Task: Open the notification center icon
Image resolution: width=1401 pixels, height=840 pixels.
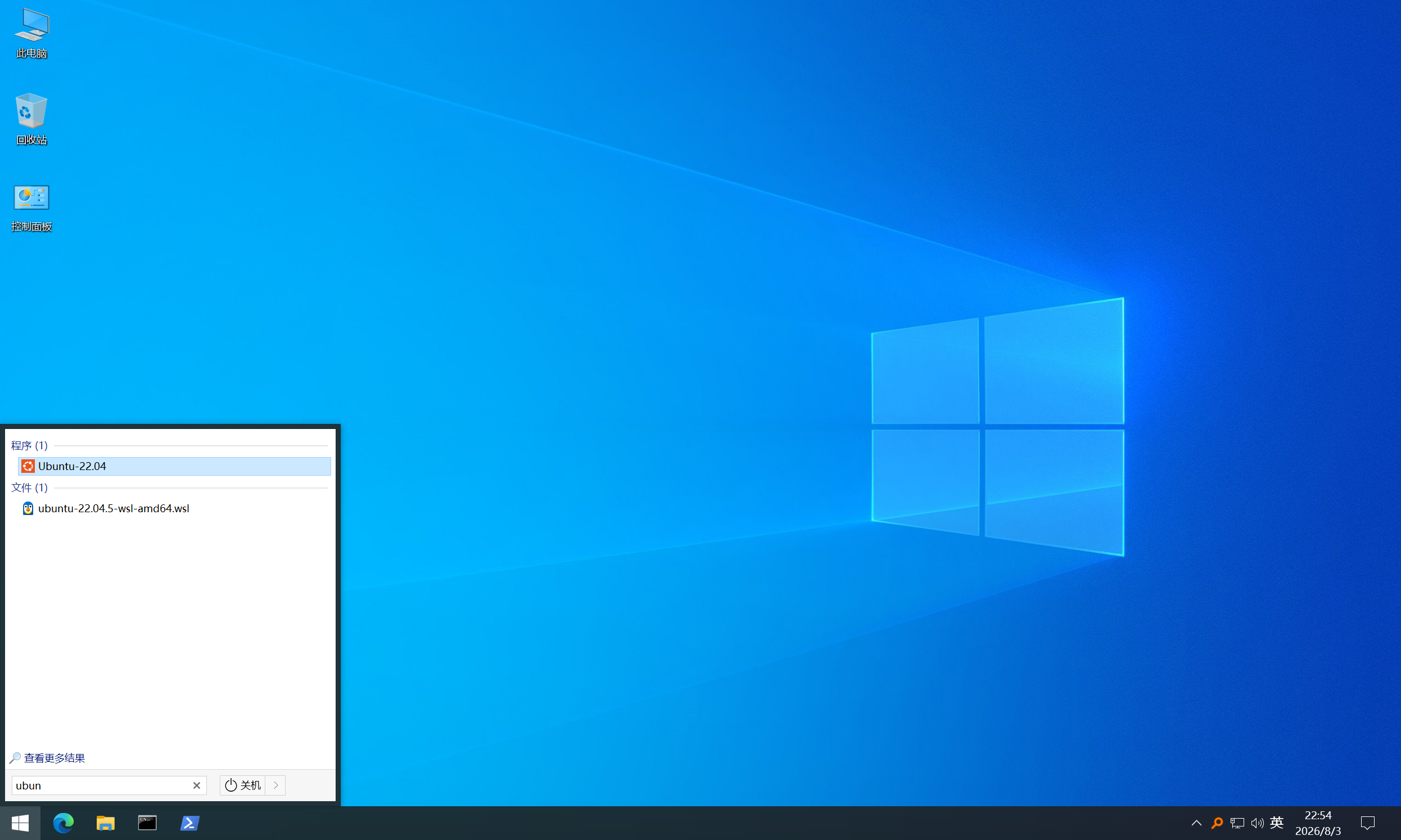Action: (1368, 823)
